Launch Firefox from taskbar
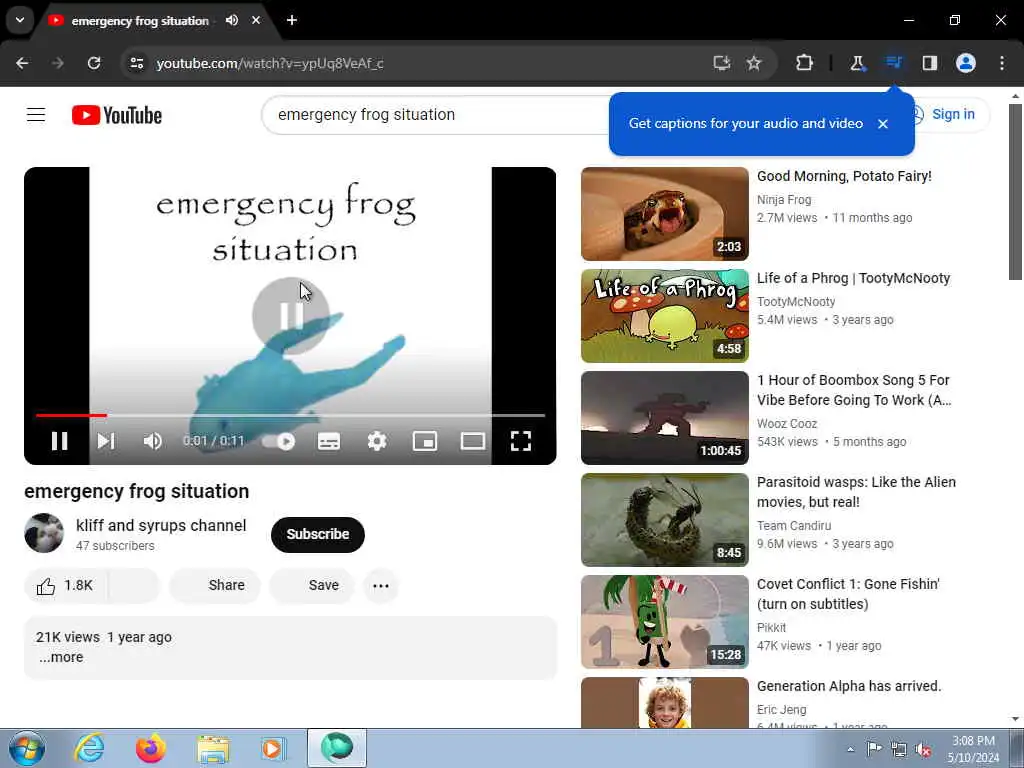The image size is (1024, 768). 151,748
